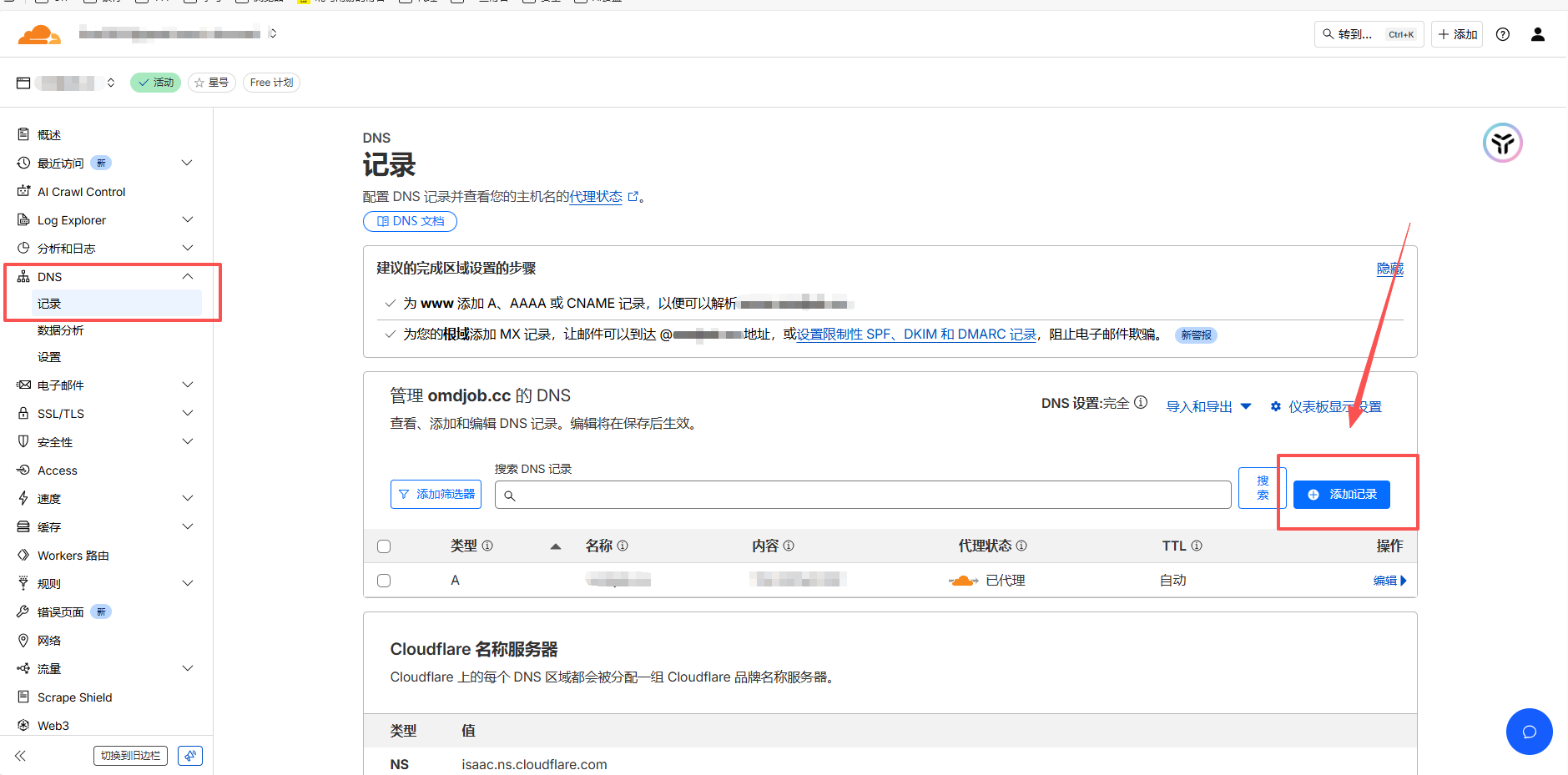Open the user profile account icon

pyautogui.click(x=1538, y=34)
